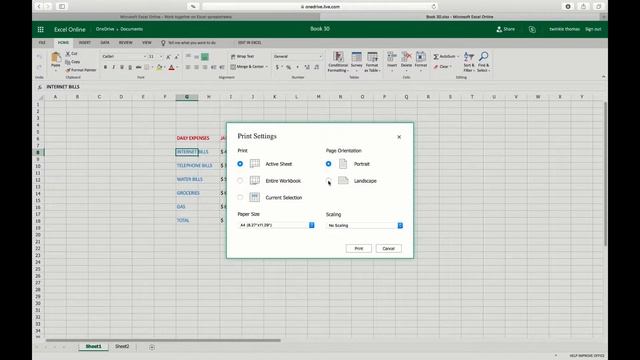Pick the Font Color swatch

coord(172,67)
